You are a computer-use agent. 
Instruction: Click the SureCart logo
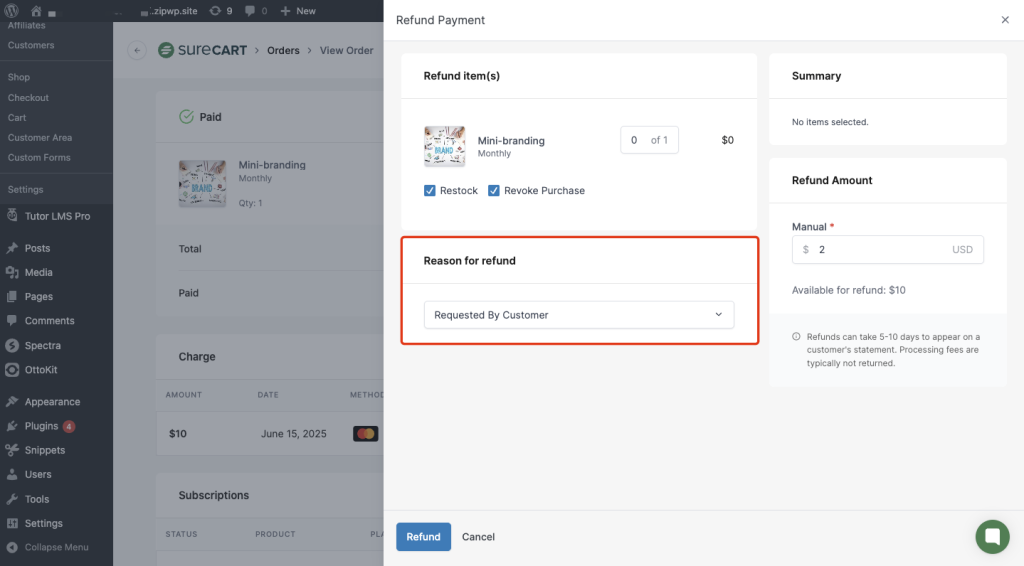click(x=203, y=50)
